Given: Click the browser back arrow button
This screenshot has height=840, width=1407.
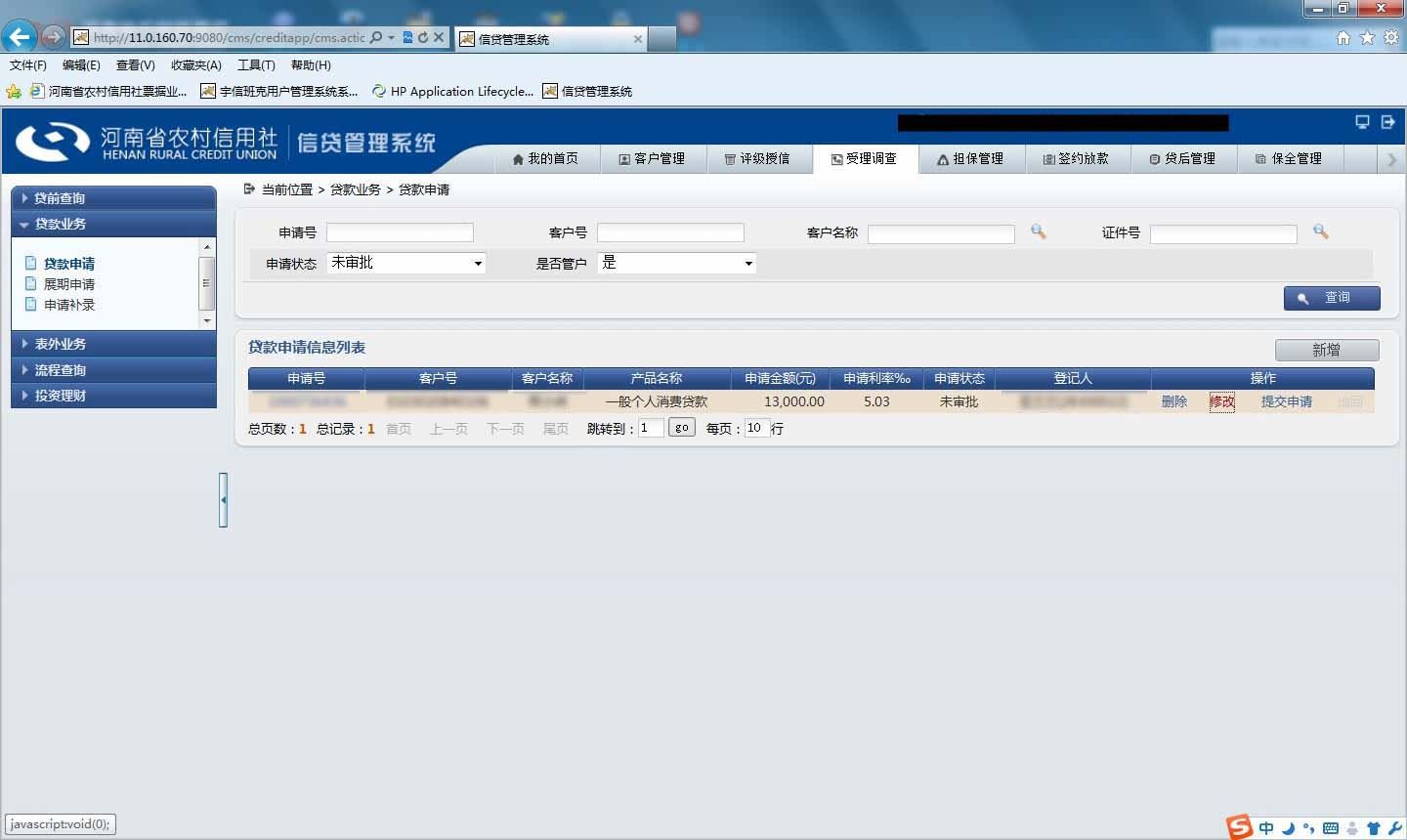Looking at the screenshot, I should (x=20, y=37).
